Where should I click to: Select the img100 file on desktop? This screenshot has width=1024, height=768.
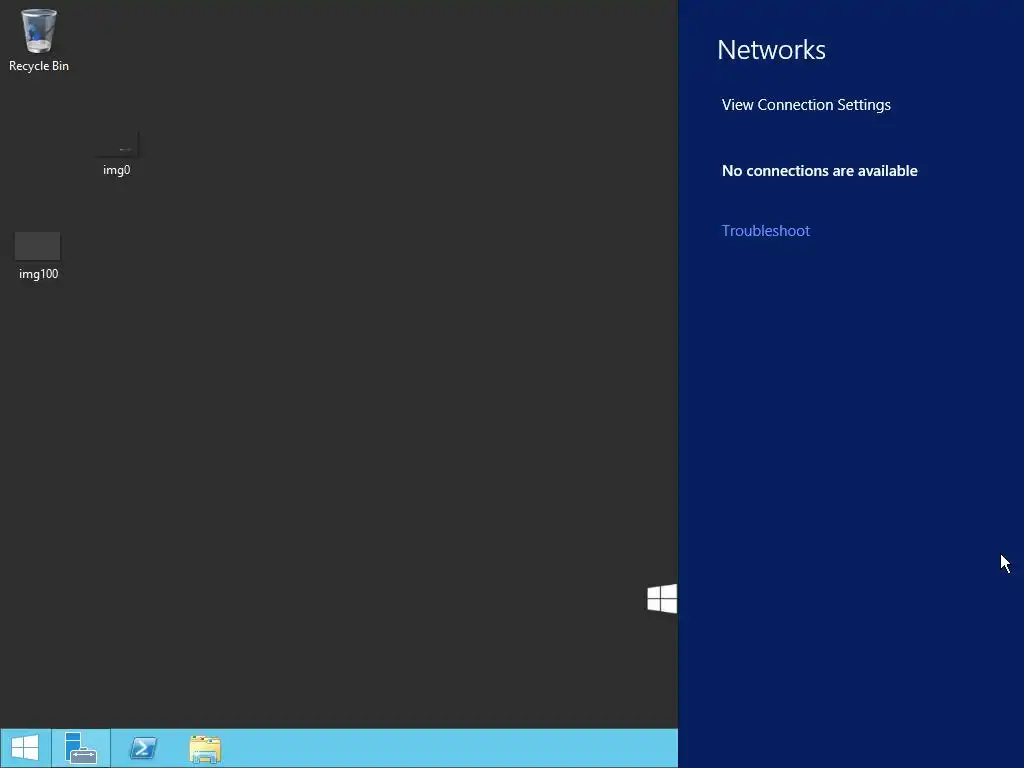(38, 256)
